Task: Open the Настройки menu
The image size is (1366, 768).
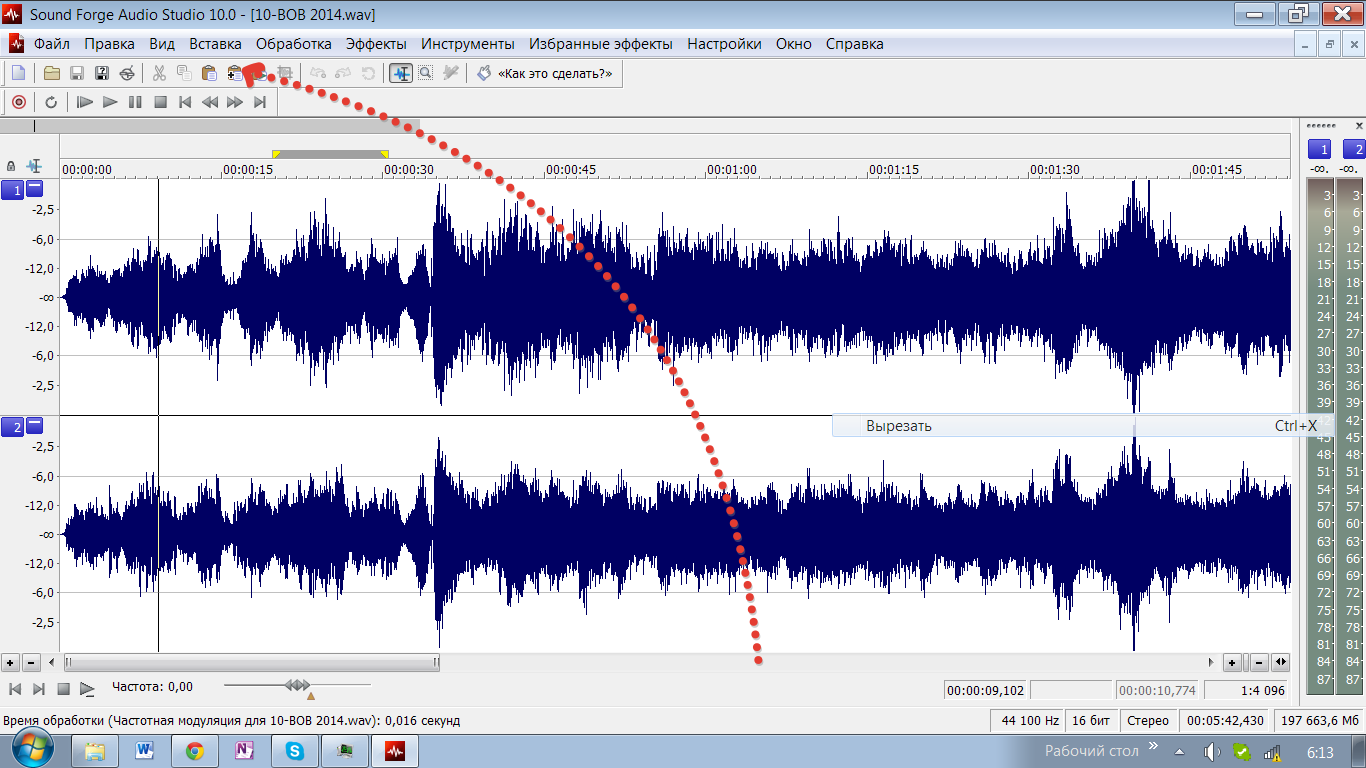Action: 724,44
